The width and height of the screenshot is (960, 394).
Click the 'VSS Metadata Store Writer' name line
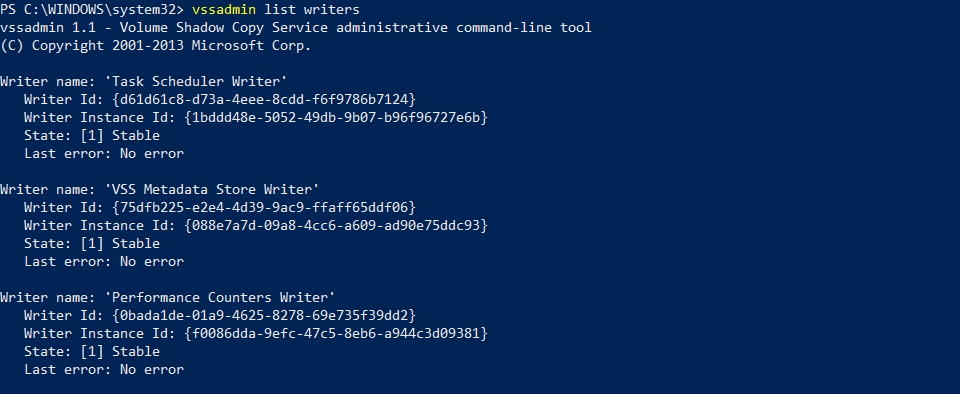click(x=160, y=190)
